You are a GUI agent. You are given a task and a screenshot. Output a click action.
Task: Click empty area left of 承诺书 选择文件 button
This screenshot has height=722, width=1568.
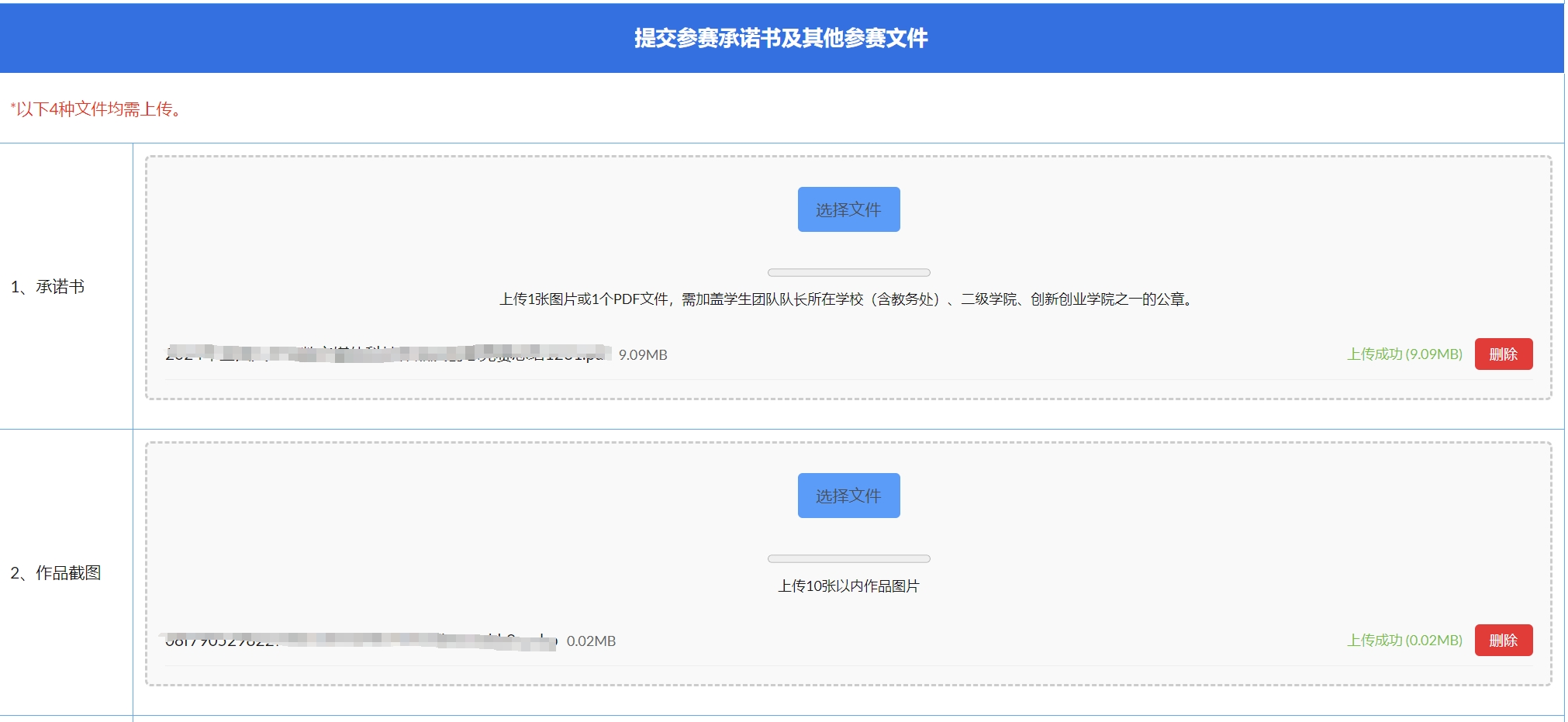(465, 209)
